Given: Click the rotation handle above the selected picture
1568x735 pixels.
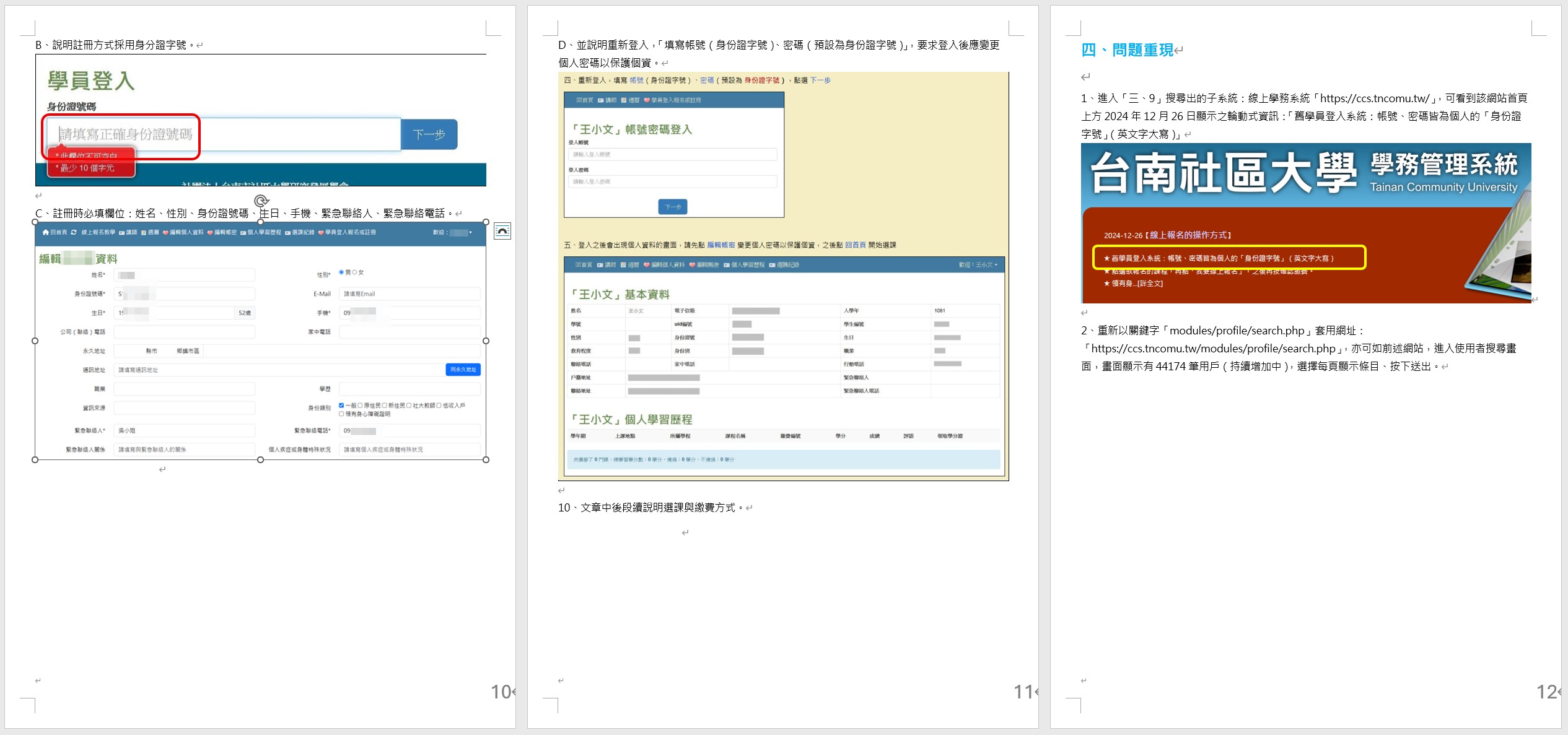Looking at the screenshot, I should point(261,201).
